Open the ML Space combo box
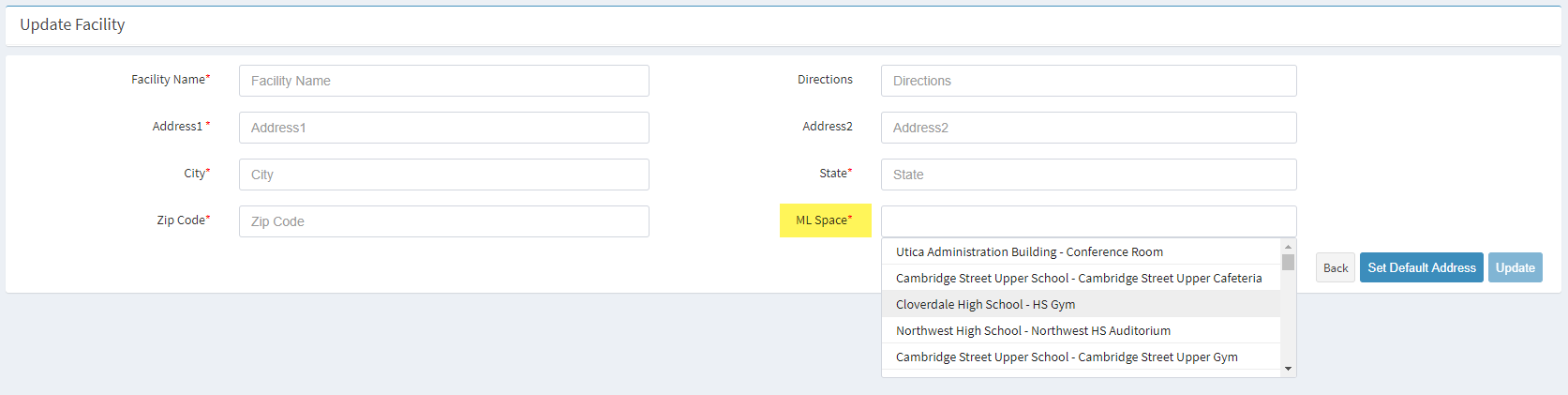This screenshot has width=1568, height=395. point(1088,221)
